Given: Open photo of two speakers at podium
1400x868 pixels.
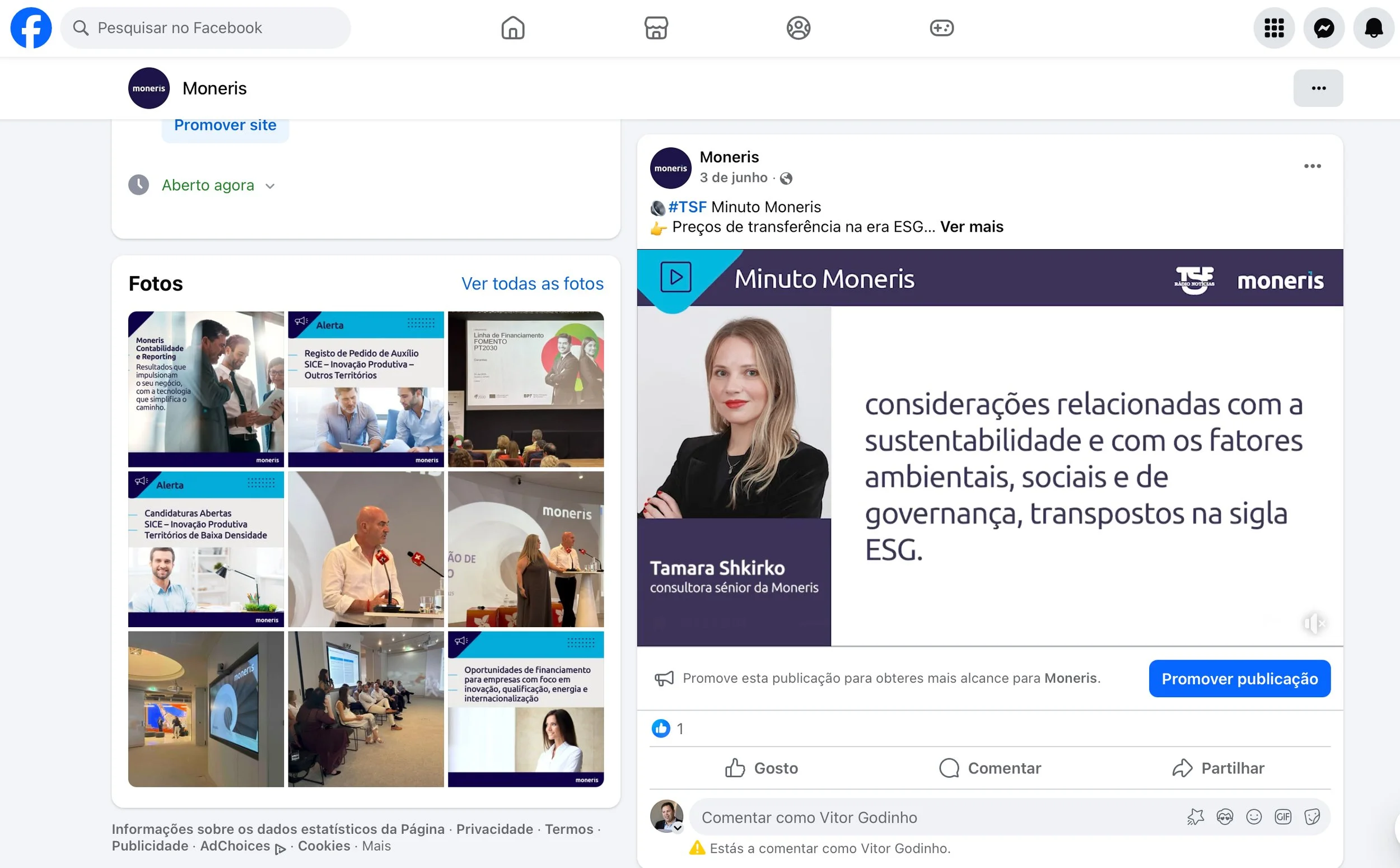Looking at the screenshot, I should (x=525, y=549).
